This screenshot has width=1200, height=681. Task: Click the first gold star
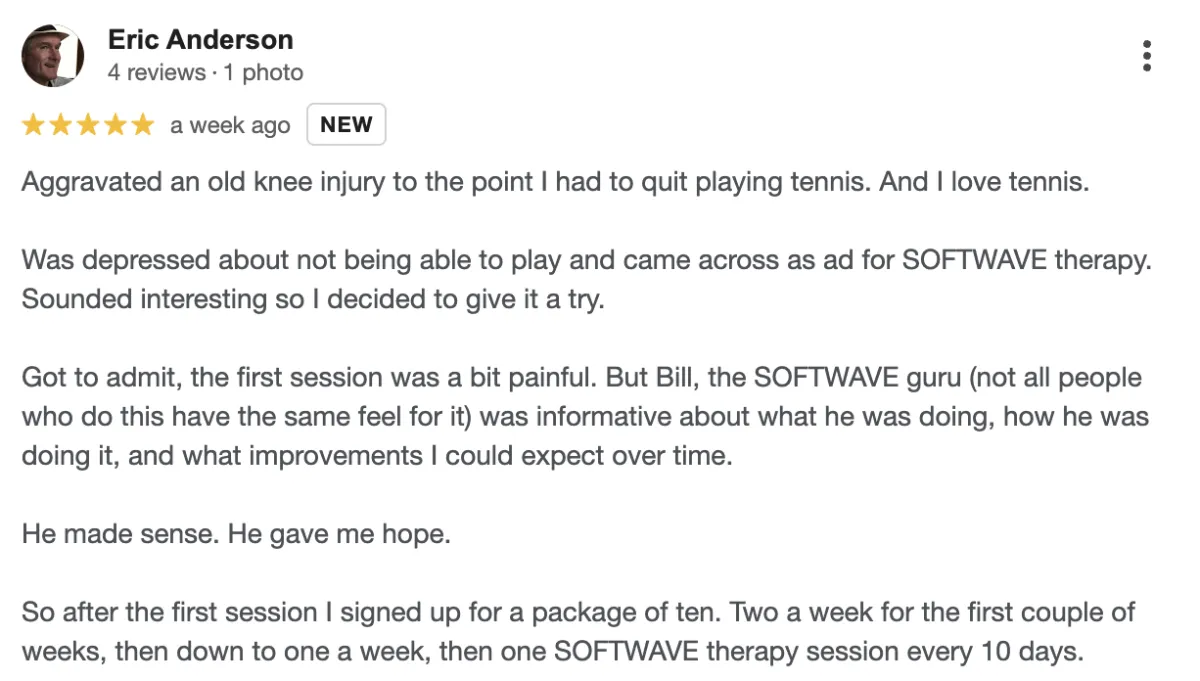(34, 125)
